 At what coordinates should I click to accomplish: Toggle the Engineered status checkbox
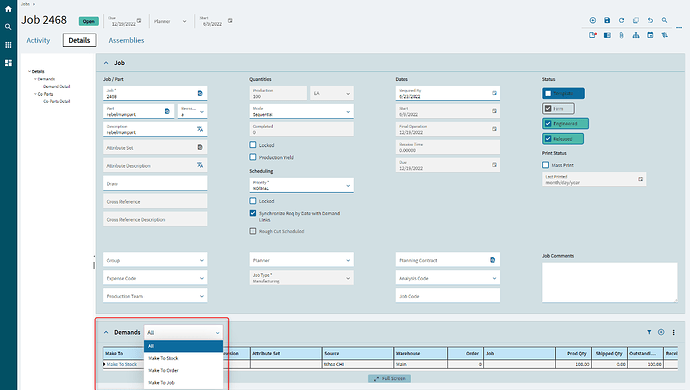pos(548,124)
